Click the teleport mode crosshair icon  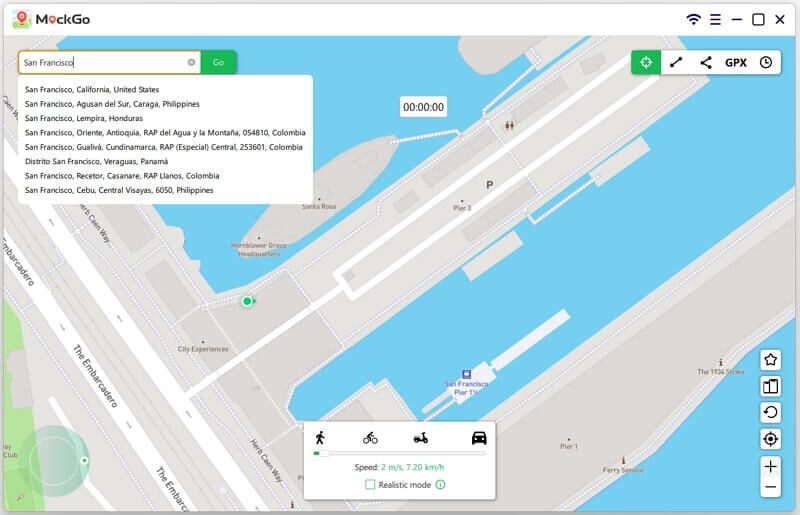646,62
